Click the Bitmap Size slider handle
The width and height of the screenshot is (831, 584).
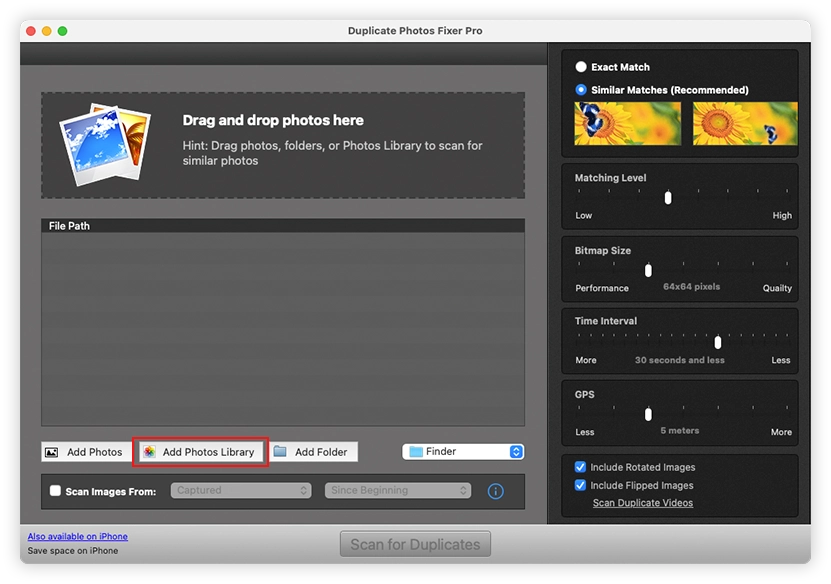pos(648,270)
